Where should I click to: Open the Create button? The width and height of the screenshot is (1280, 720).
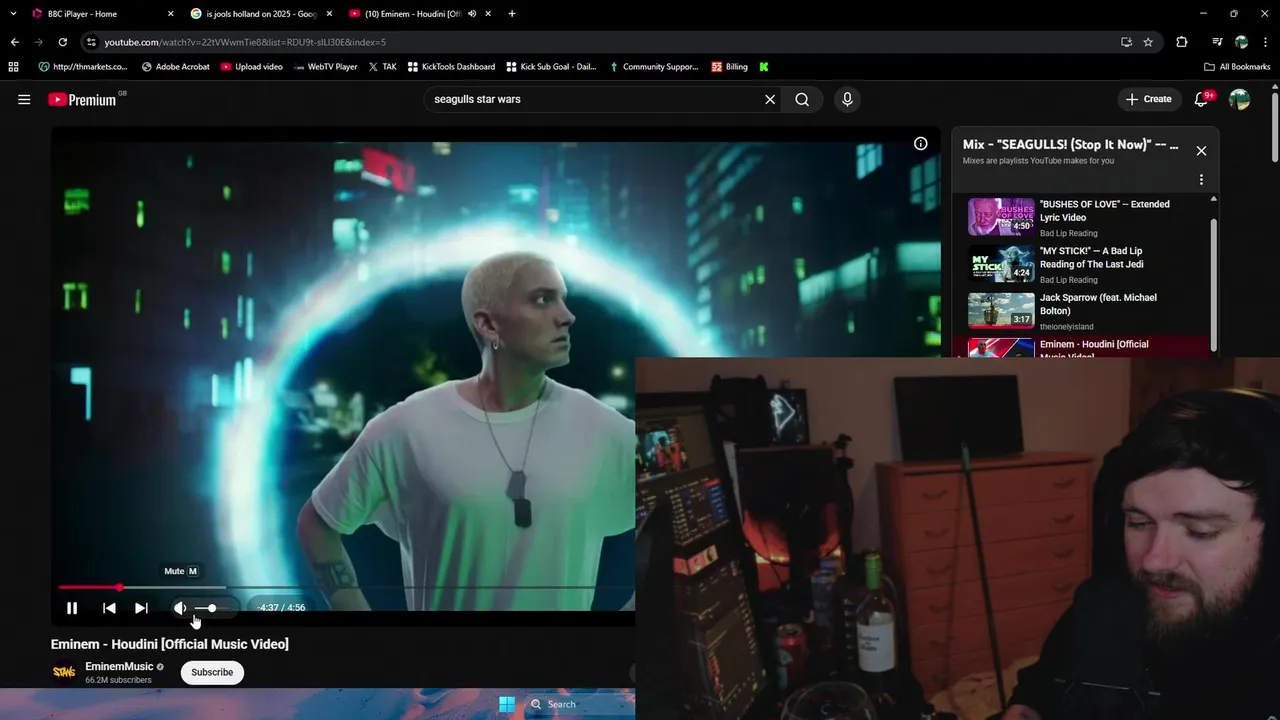pos(1148,99)
